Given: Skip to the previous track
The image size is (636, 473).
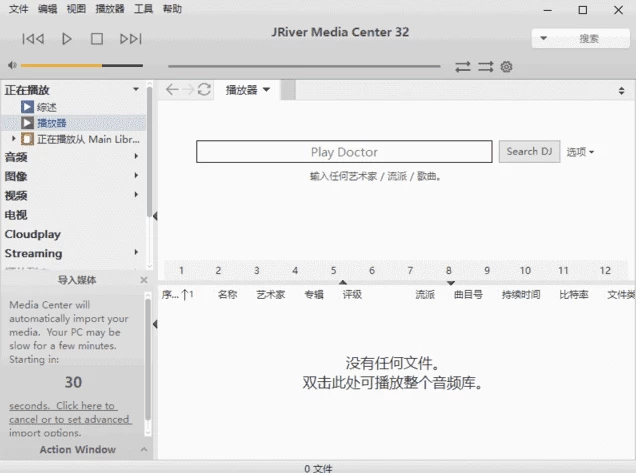Looking at the screenshot, I should 33,39.
